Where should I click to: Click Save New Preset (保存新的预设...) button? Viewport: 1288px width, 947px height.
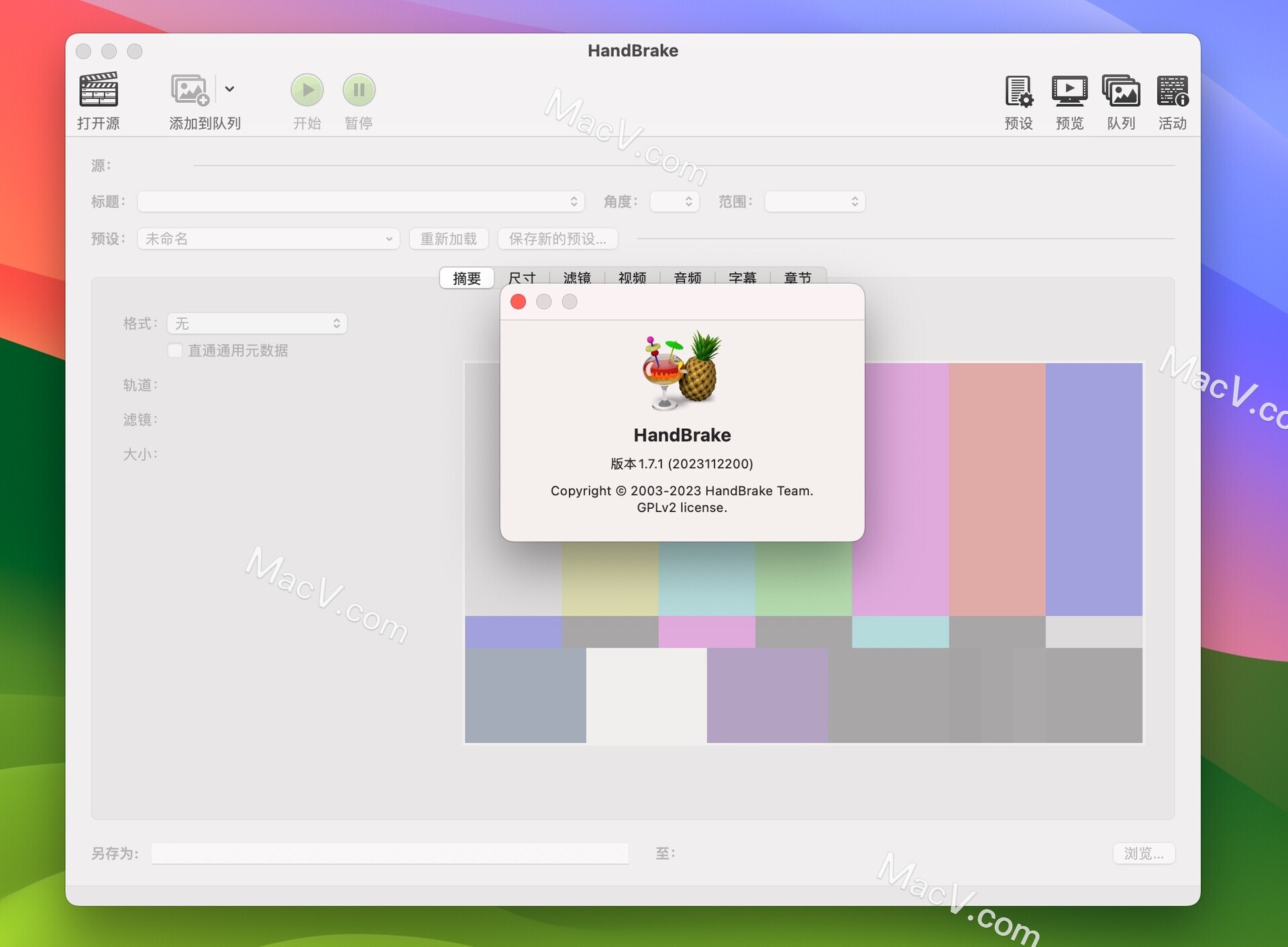click(x=557, y=239)
